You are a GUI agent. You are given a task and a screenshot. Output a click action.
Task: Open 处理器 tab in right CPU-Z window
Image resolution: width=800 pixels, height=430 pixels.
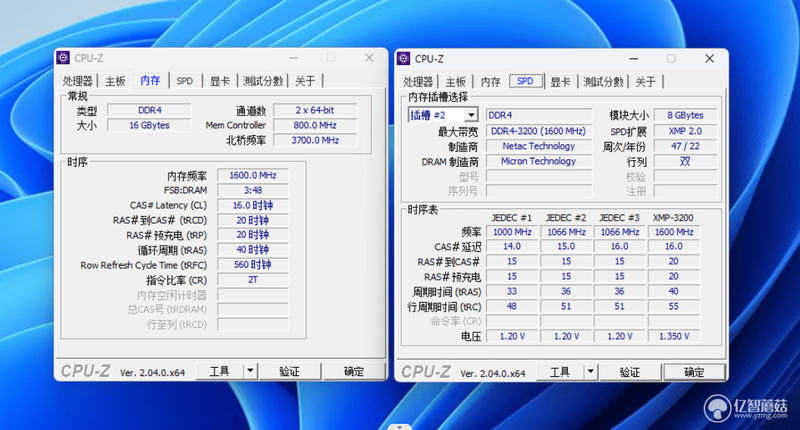coord(418,82)
